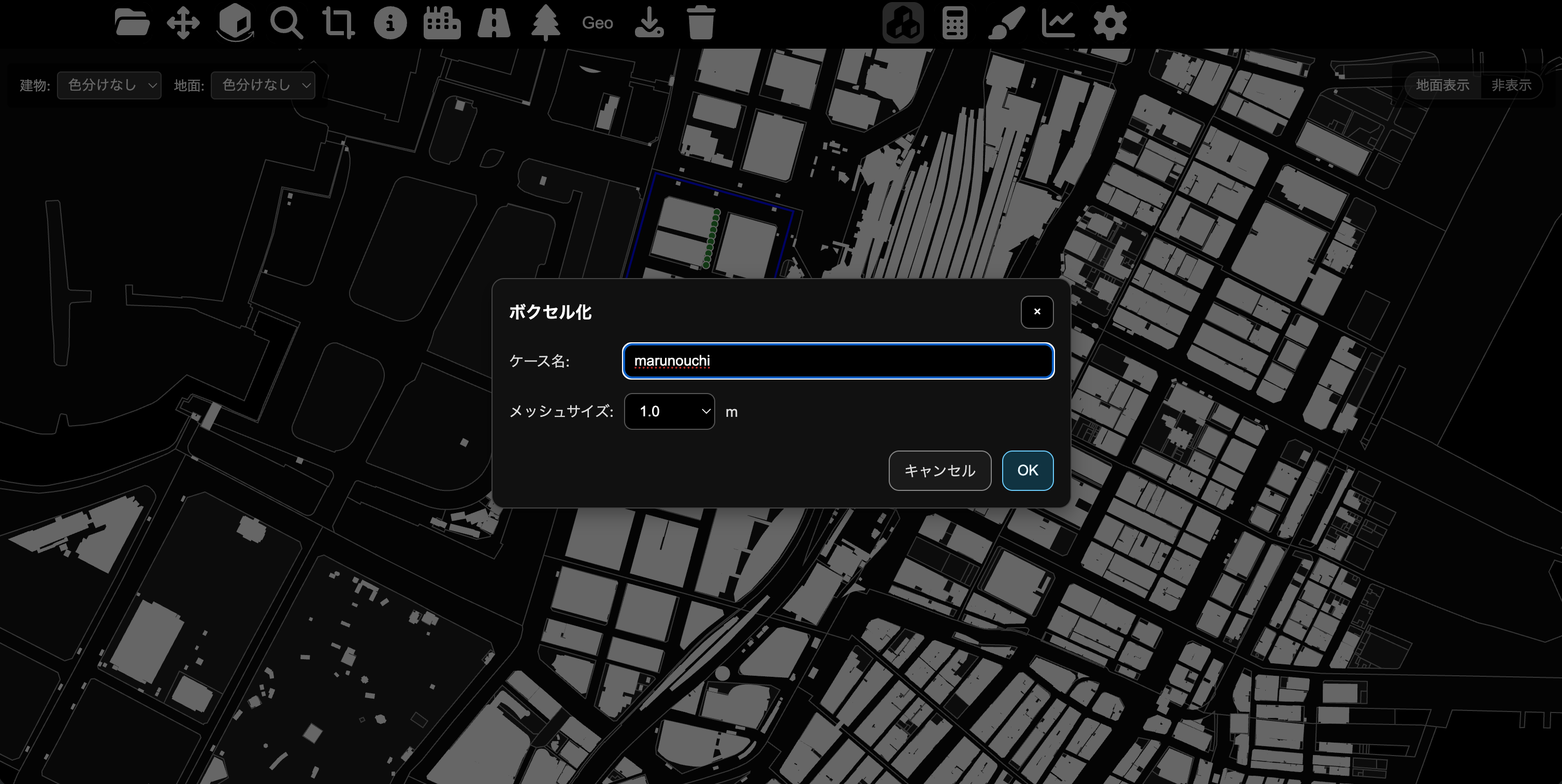Viewport: 1562px width, 784px height.
Task: Open the line chart icon
Action: pos(1058,23)
